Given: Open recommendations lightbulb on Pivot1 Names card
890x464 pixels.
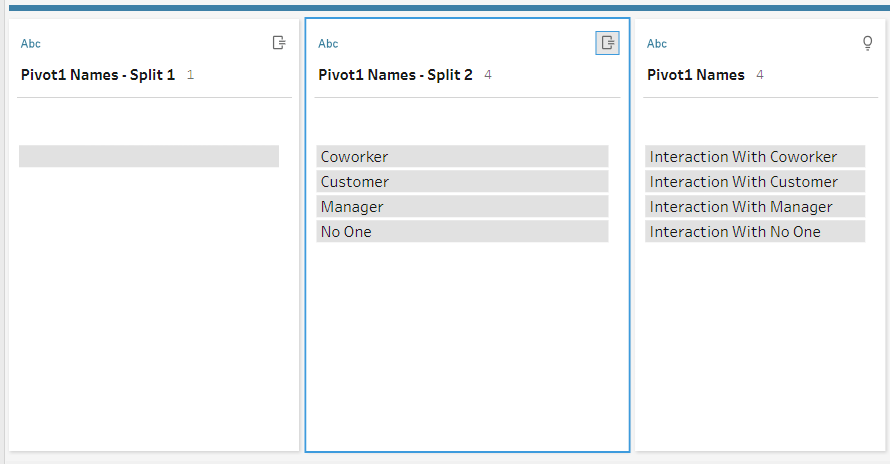Looking at the screenshot, I should [867, 43].
